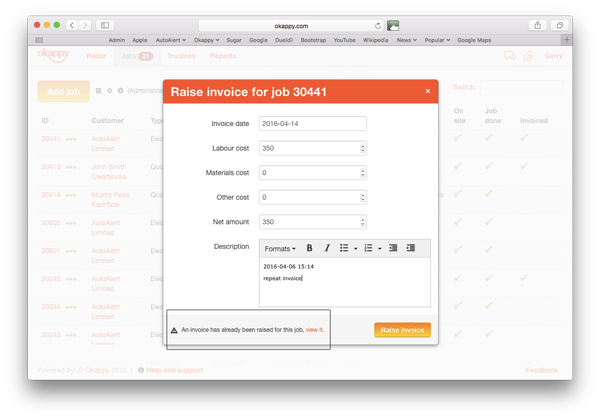600x419 pixels.
Task: Expand bullet list style options
Action: coord(355,248)
